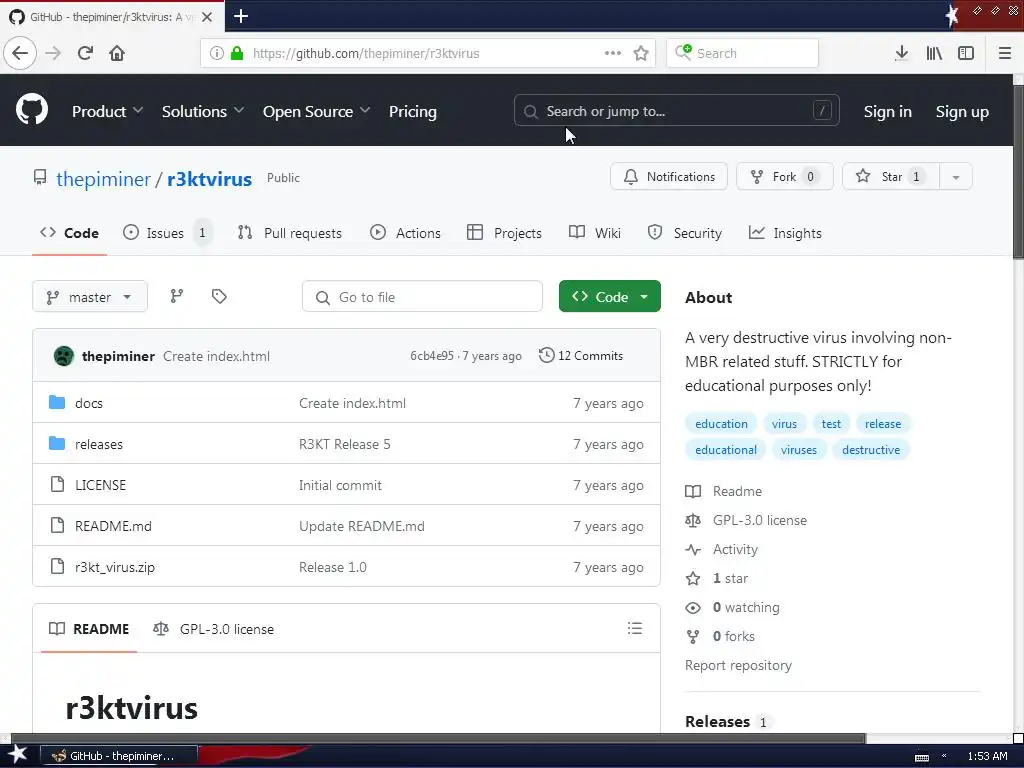1024x768 pixels.
Task: Click the GitHub octocat logo
Action: [32, 110]
